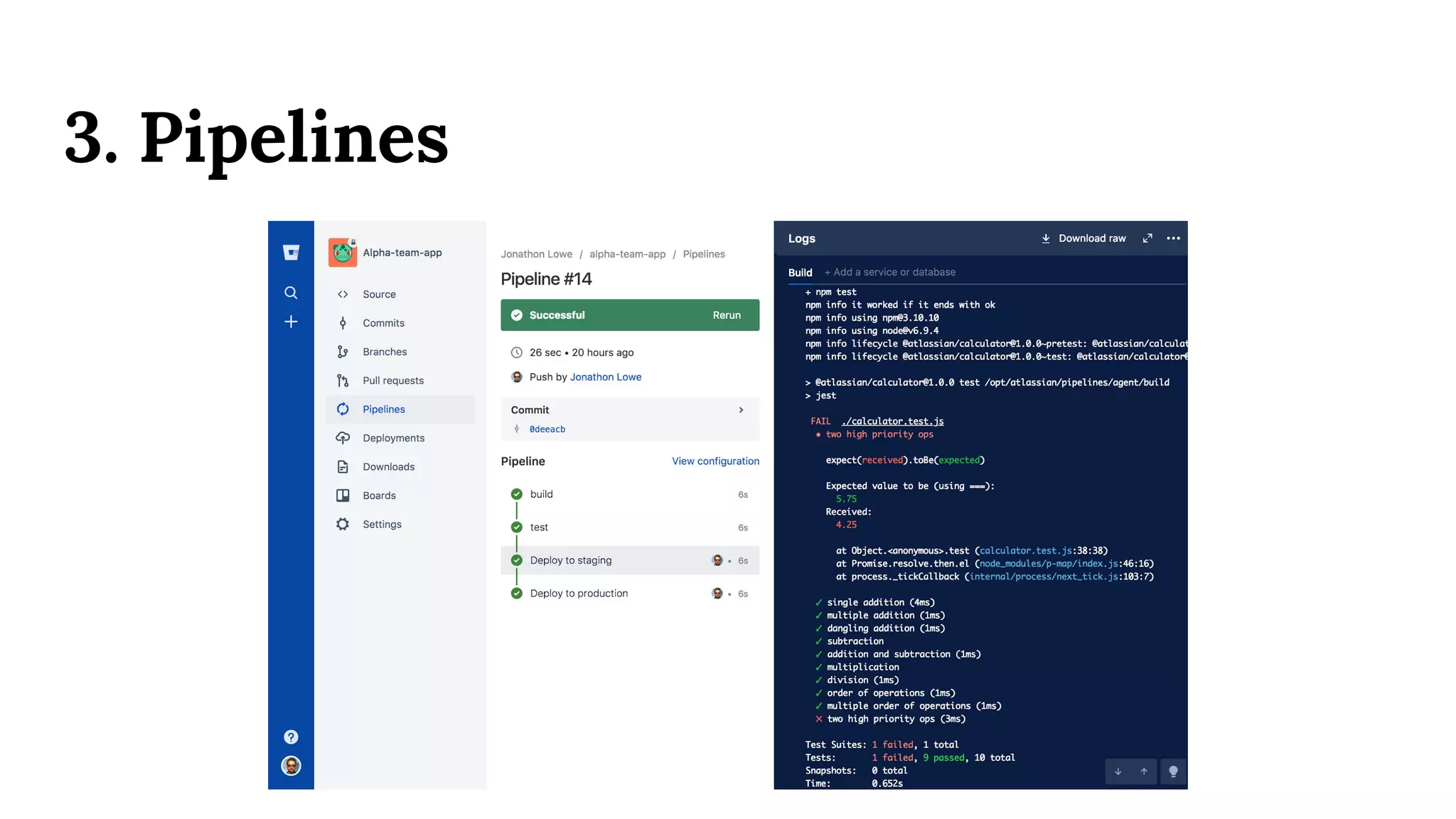The width and height of the screenshot is (1456, 819).
Task: Click the lightbulb icon in logs
Action: click(x=1173, y=772)
